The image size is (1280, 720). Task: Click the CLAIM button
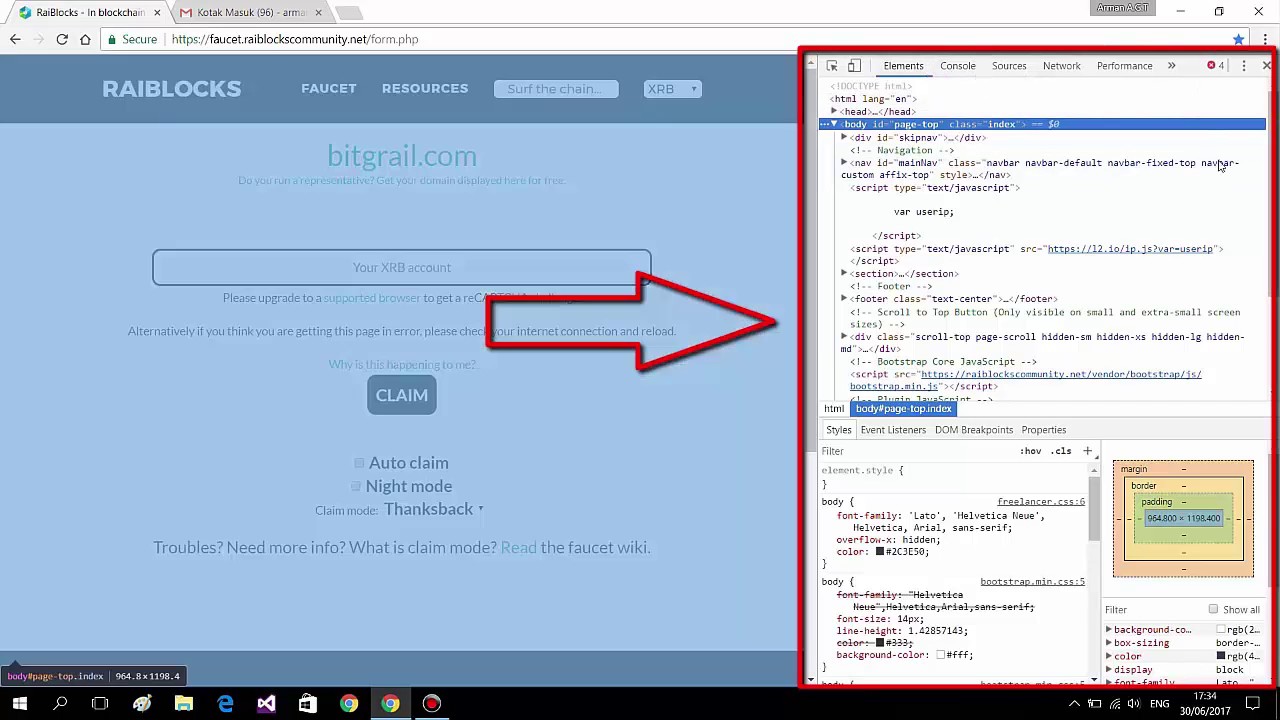tap(402, 395)
